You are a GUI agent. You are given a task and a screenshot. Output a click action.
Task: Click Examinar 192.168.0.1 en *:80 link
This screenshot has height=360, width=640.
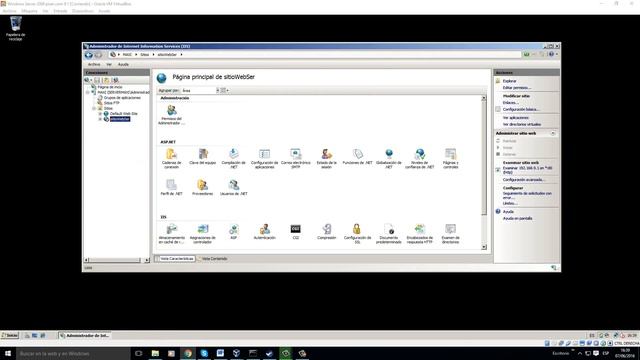coord(527,170)
